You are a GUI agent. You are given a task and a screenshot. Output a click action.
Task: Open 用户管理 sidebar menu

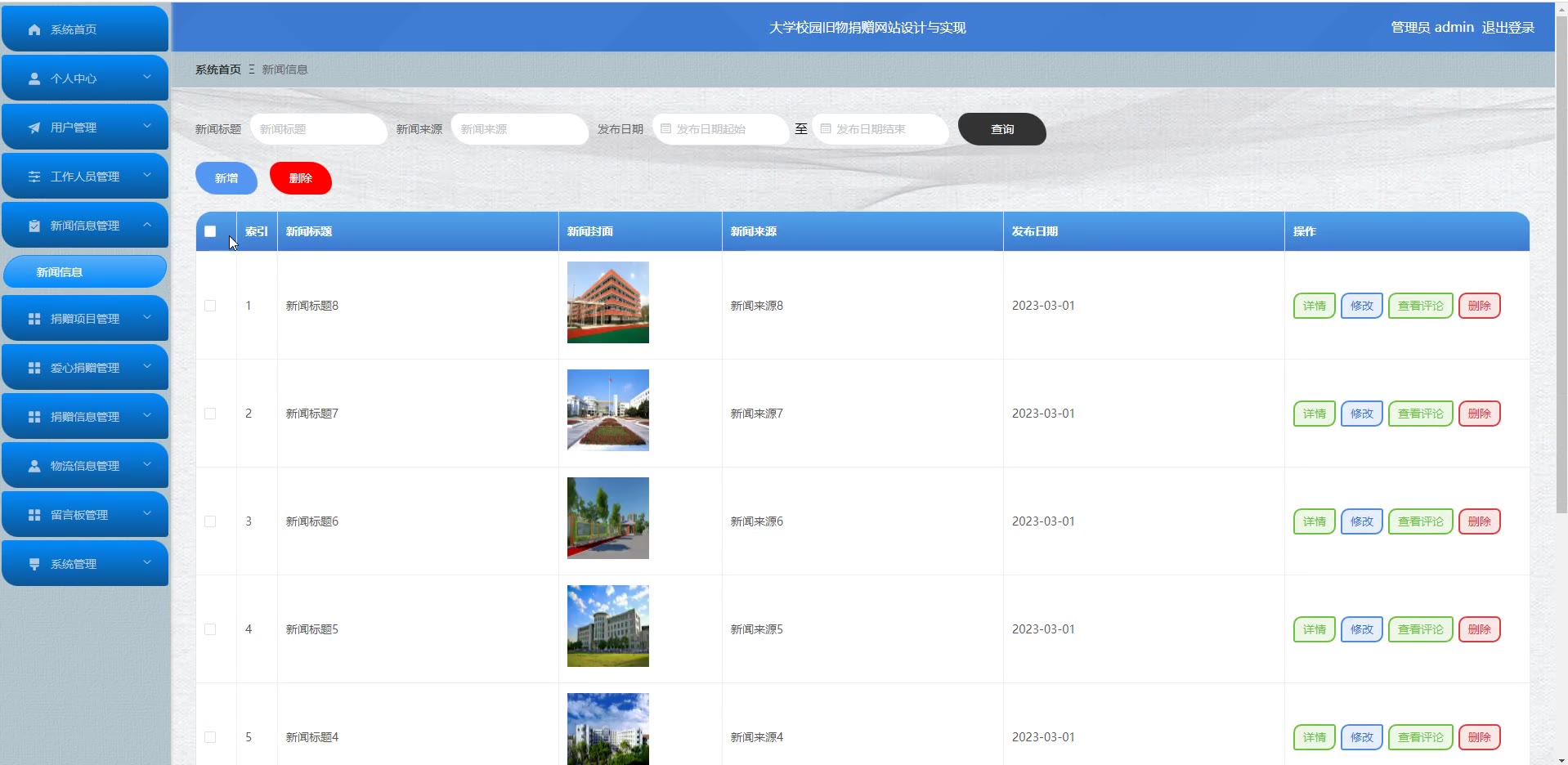point(85,127)
